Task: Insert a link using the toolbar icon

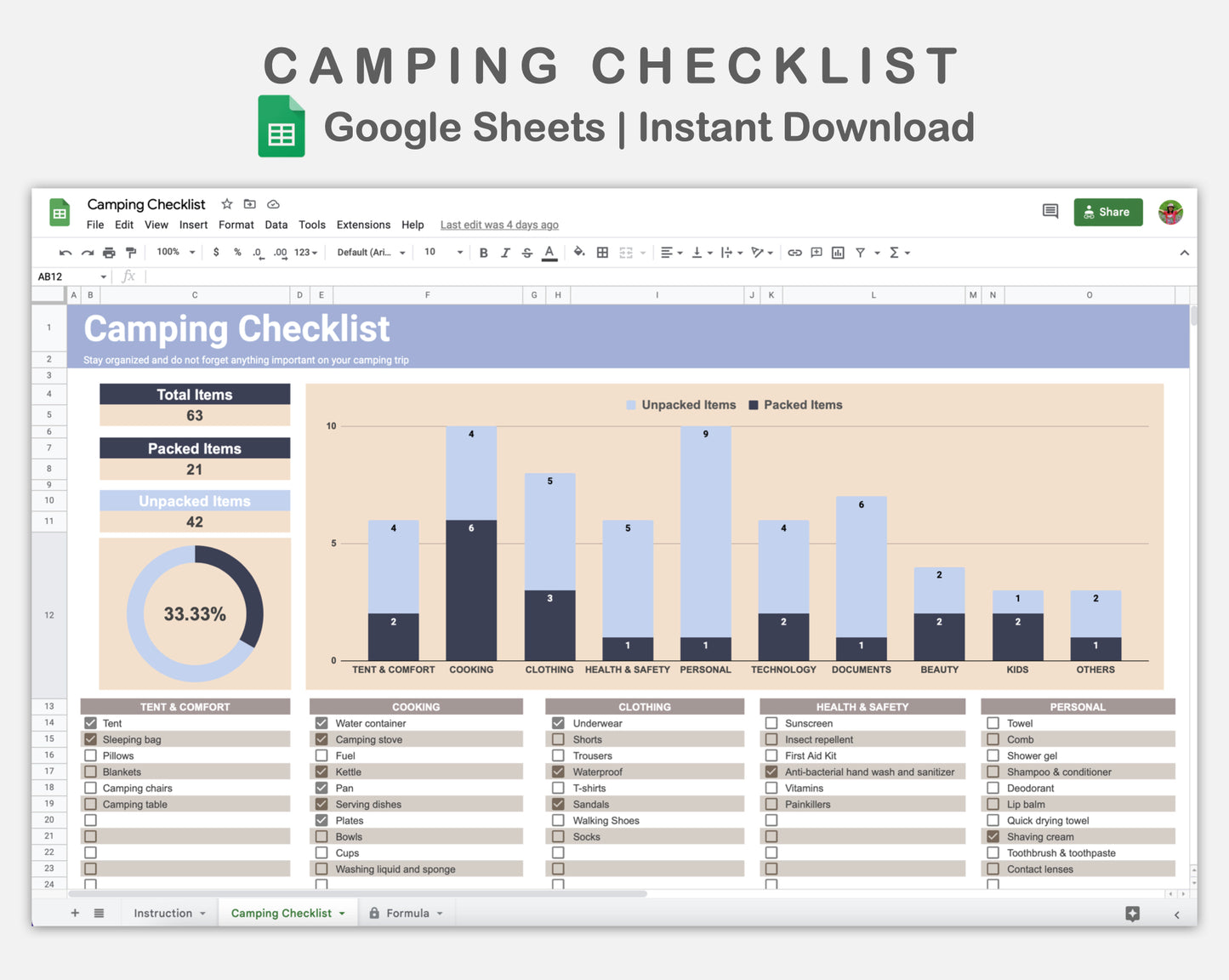Action: click(794, 253)
